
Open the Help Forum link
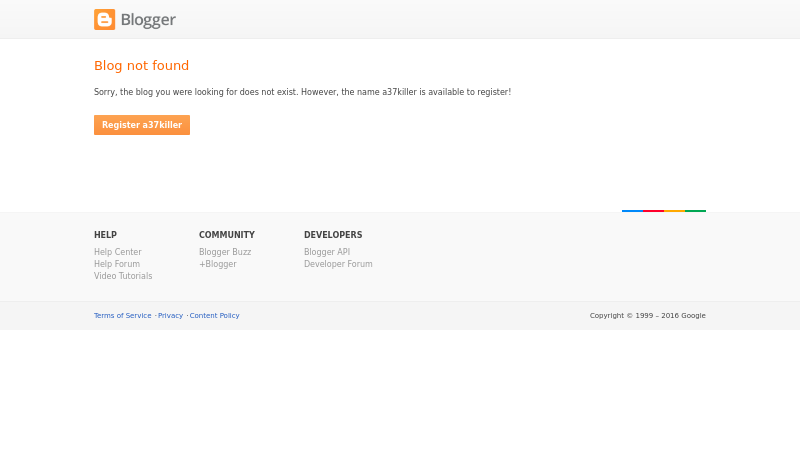coord(117,264)
